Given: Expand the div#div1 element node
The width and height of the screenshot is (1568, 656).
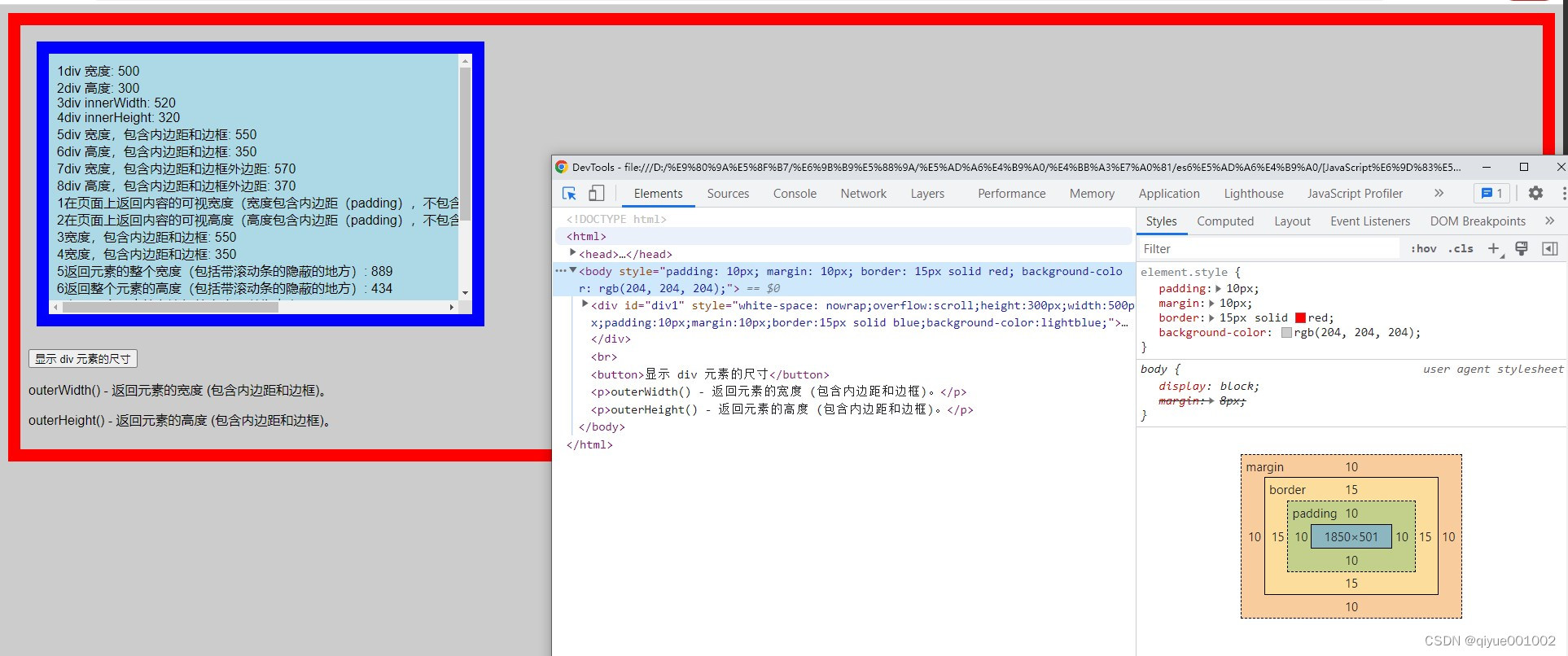Looking at the screenshot, I should [x=585, y=304].
